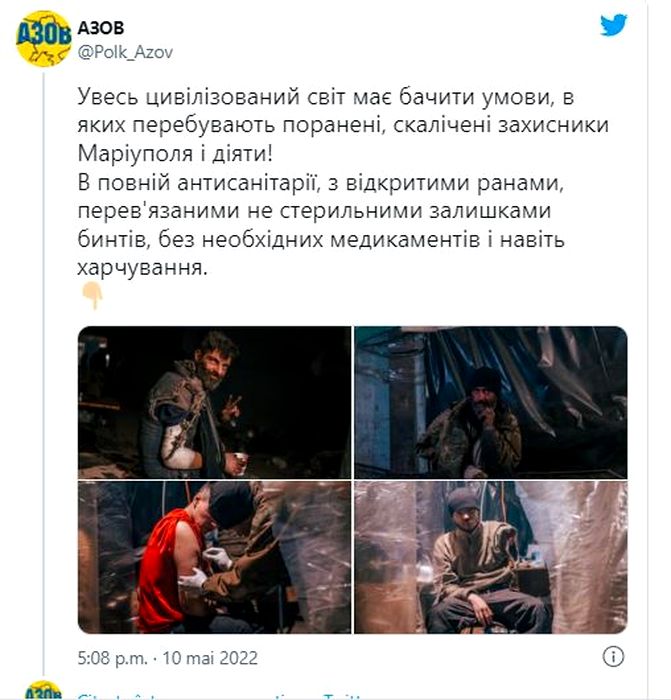671x700 pixels.
Task: Click the blue Twitter bird logo
Action: pos(613,25)
